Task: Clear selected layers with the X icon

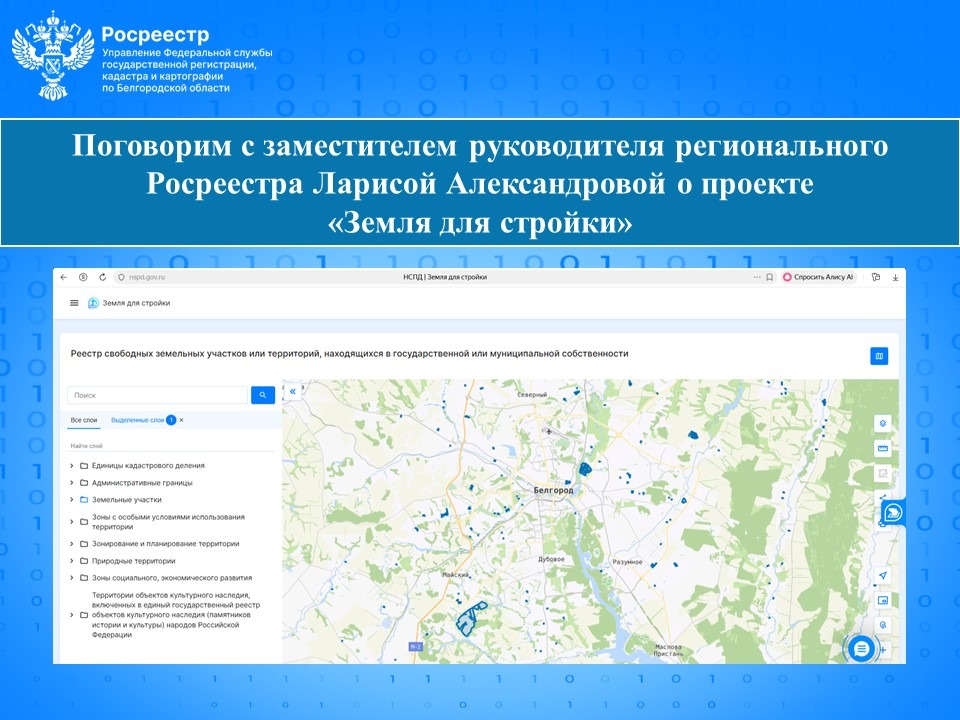Action: (181, 420)
